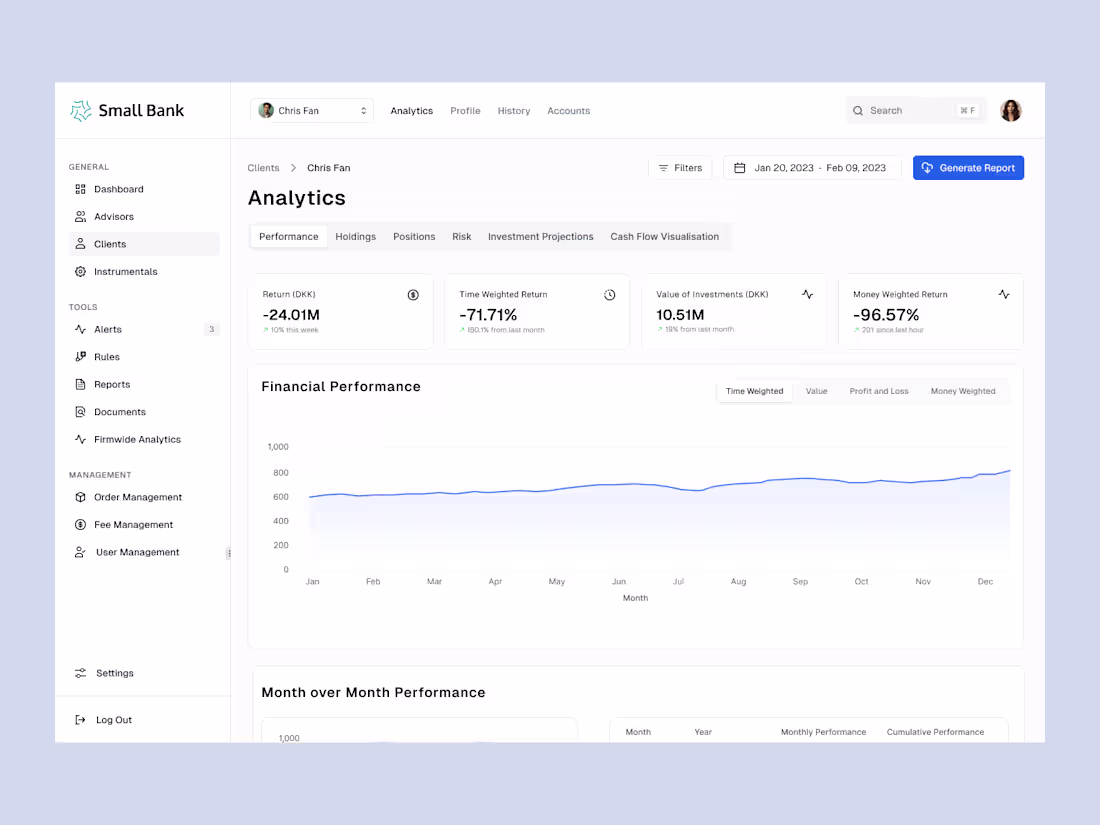Viewport: 1100px width, 825px height.
Task: Click the clock icon on Time Weighted Return card
Action: (x=610, y=294)
